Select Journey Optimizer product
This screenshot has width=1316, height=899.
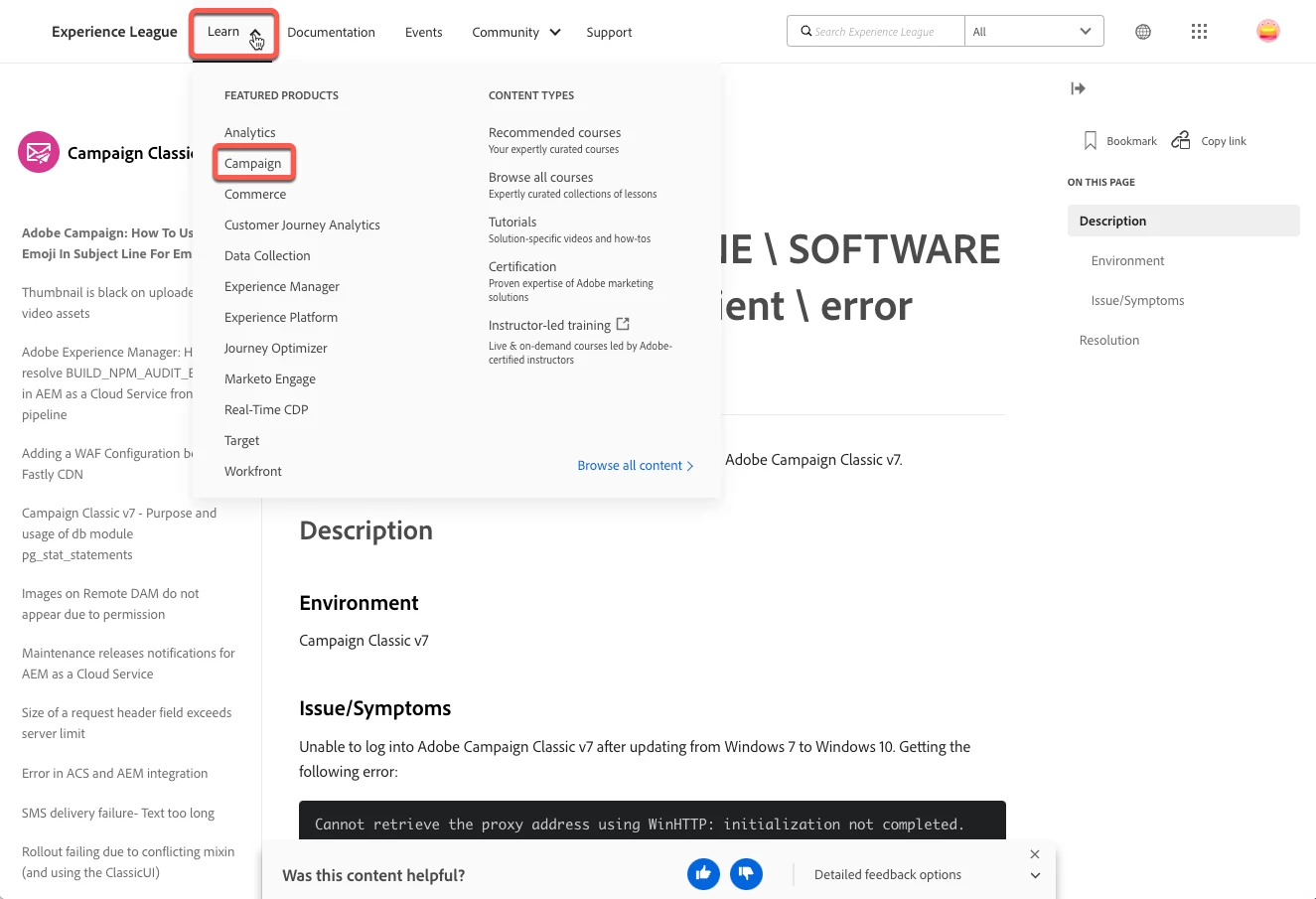(276, 348)
